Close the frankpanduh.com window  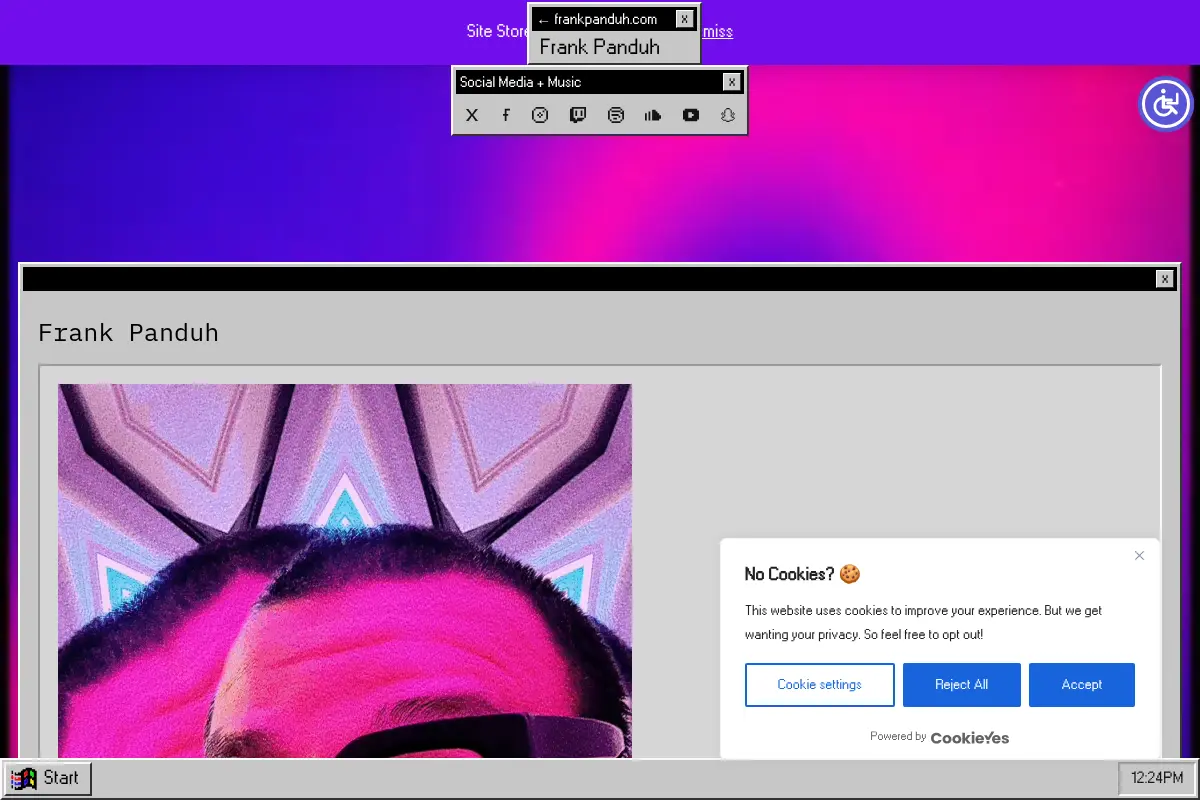[684, 19]
